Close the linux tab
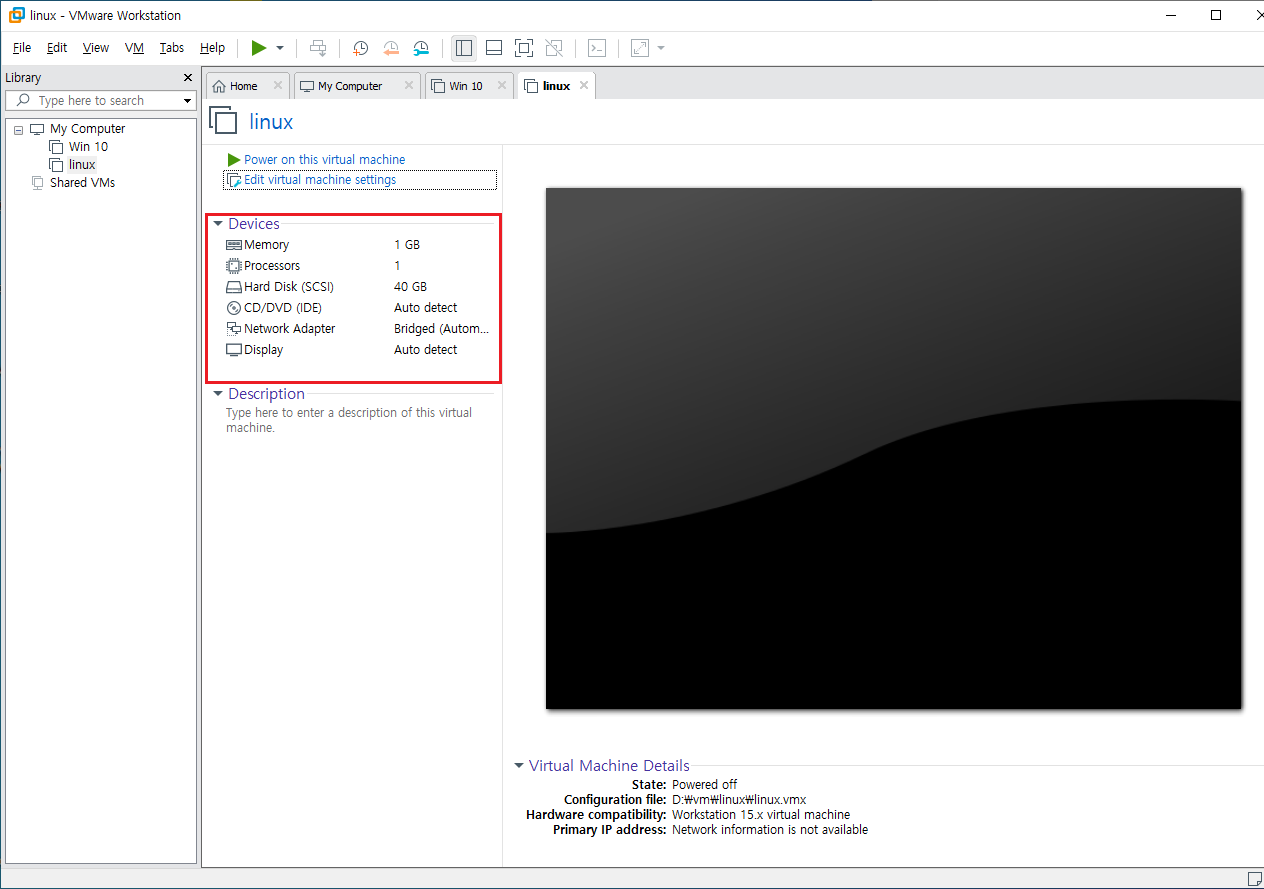 584,86
